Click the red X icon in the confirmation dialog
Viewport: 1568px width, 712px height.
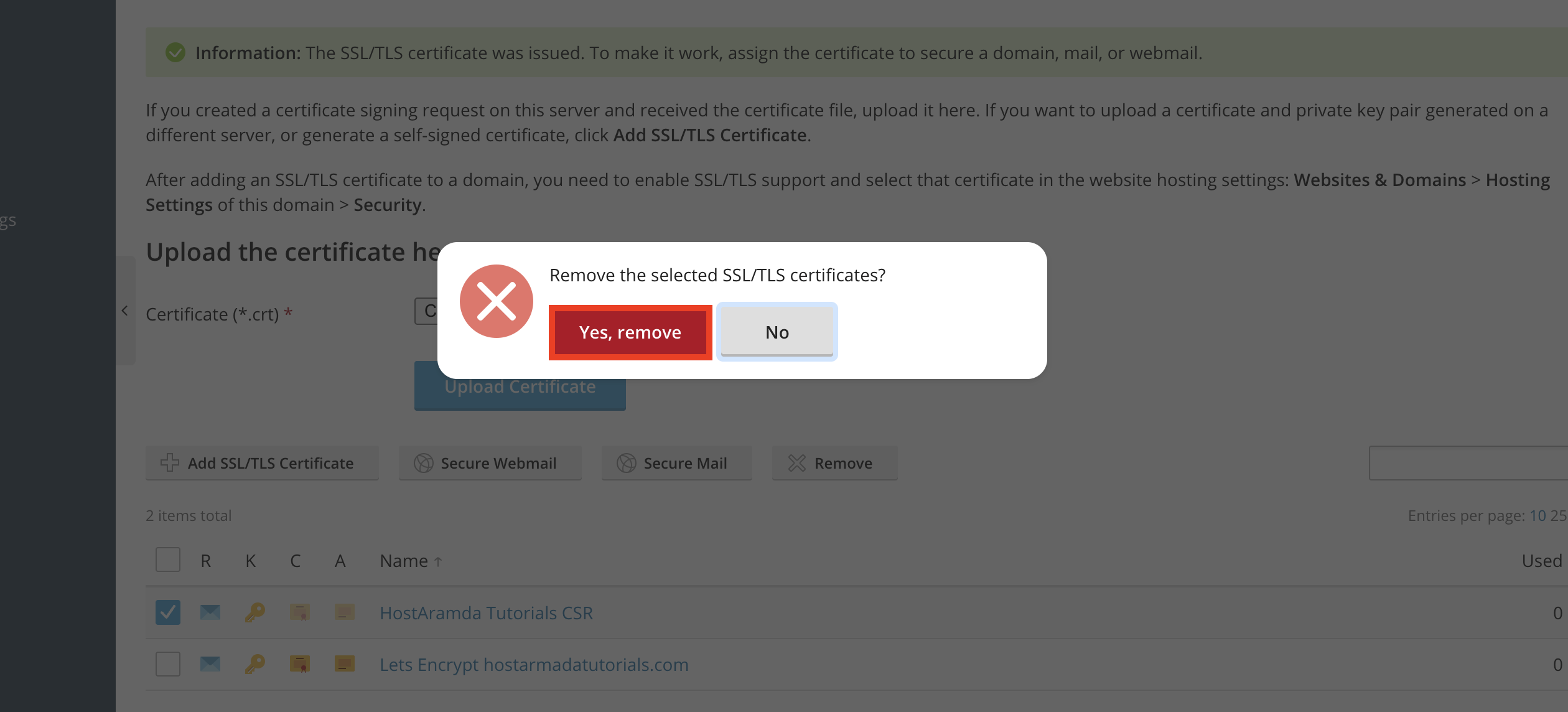click(496, 301)
